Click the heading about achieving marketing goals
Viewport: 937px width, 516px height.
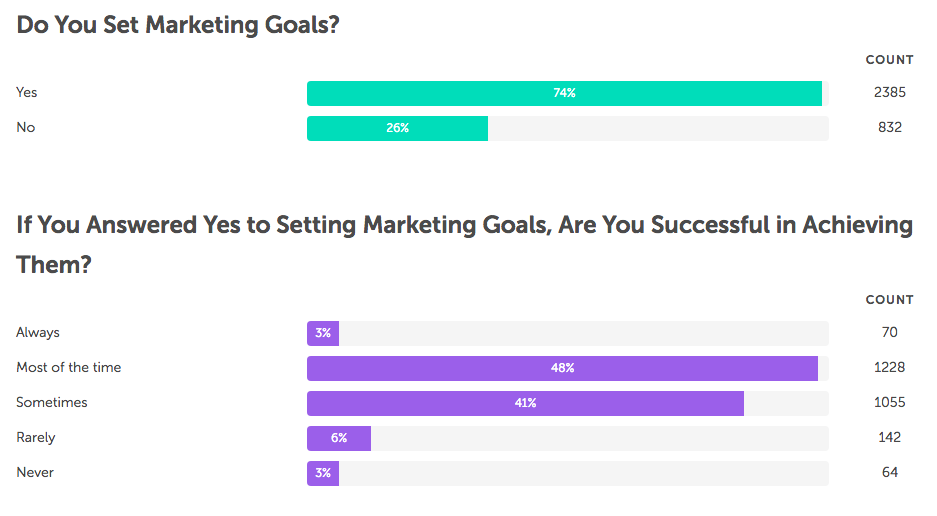click(x=464, y=243)
